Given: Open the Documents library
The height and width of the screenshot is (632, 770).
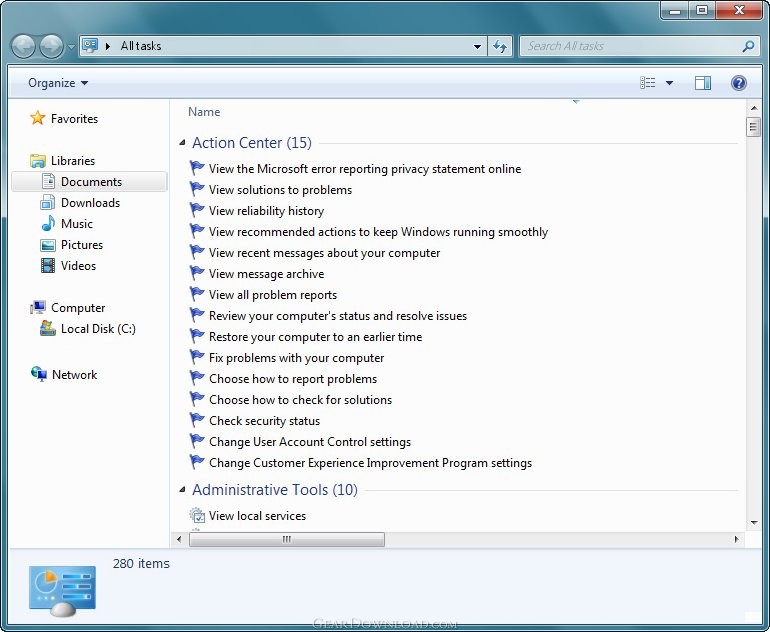Looking at the screenshot, I should tap(91, 182).
